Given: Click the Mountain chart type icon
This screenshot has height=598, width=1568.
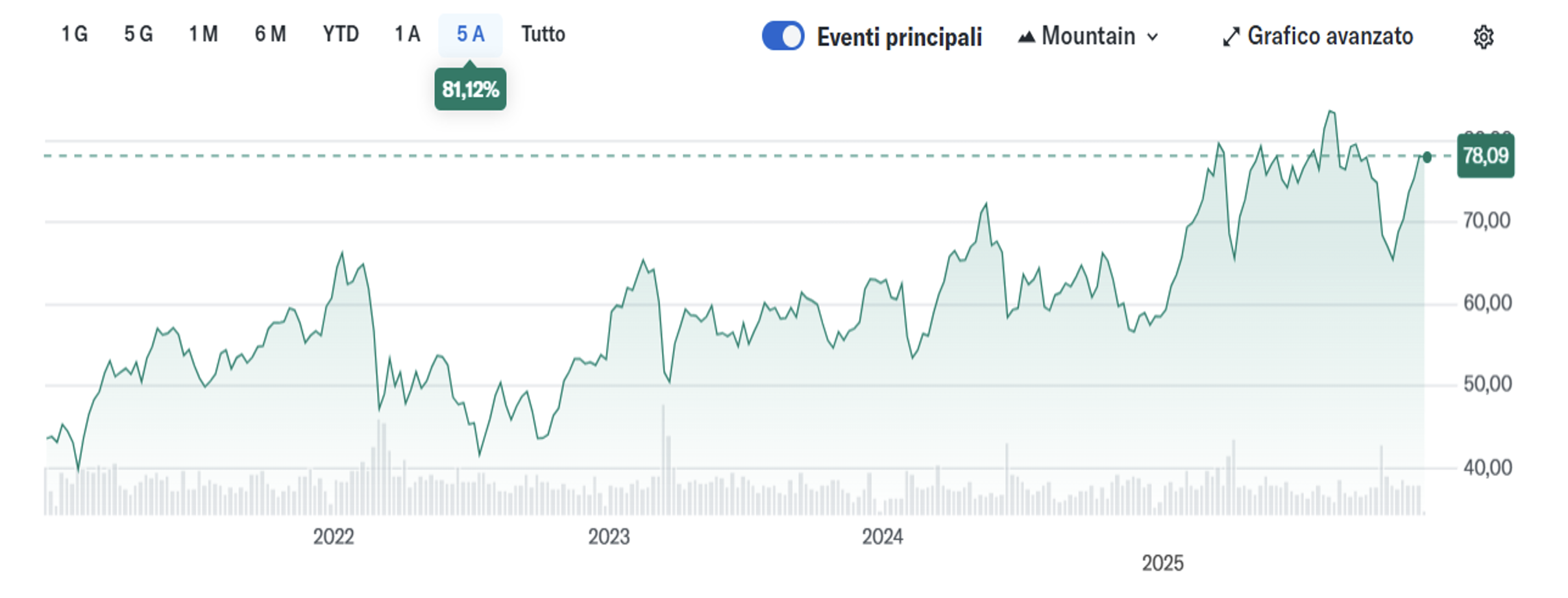Looking at the screenshot, I should pyautogui.click(x=1026, y=37).
